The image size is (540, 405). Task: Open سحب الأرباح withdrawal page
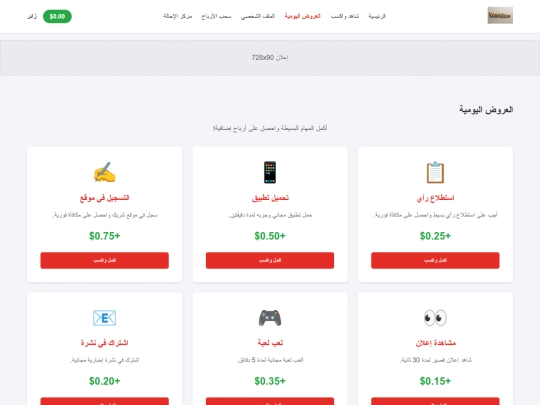(216, 16)
